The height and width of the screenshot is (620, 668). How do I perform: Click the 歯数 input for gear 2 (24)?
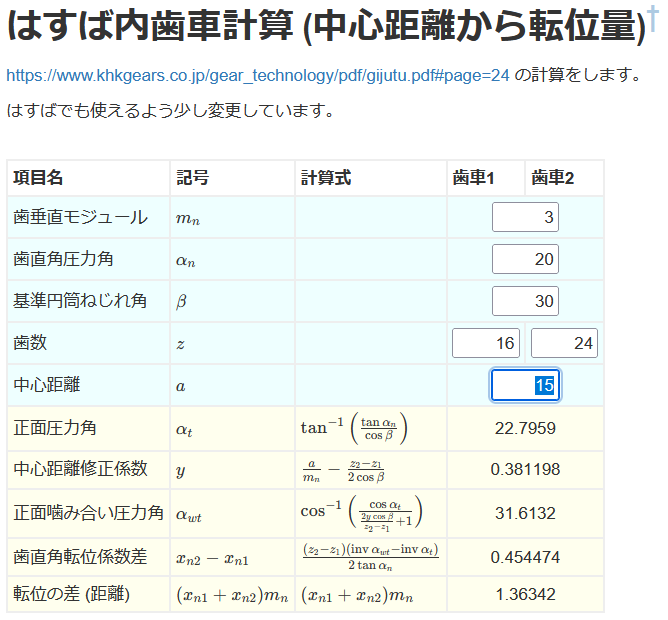coord(564,344)
